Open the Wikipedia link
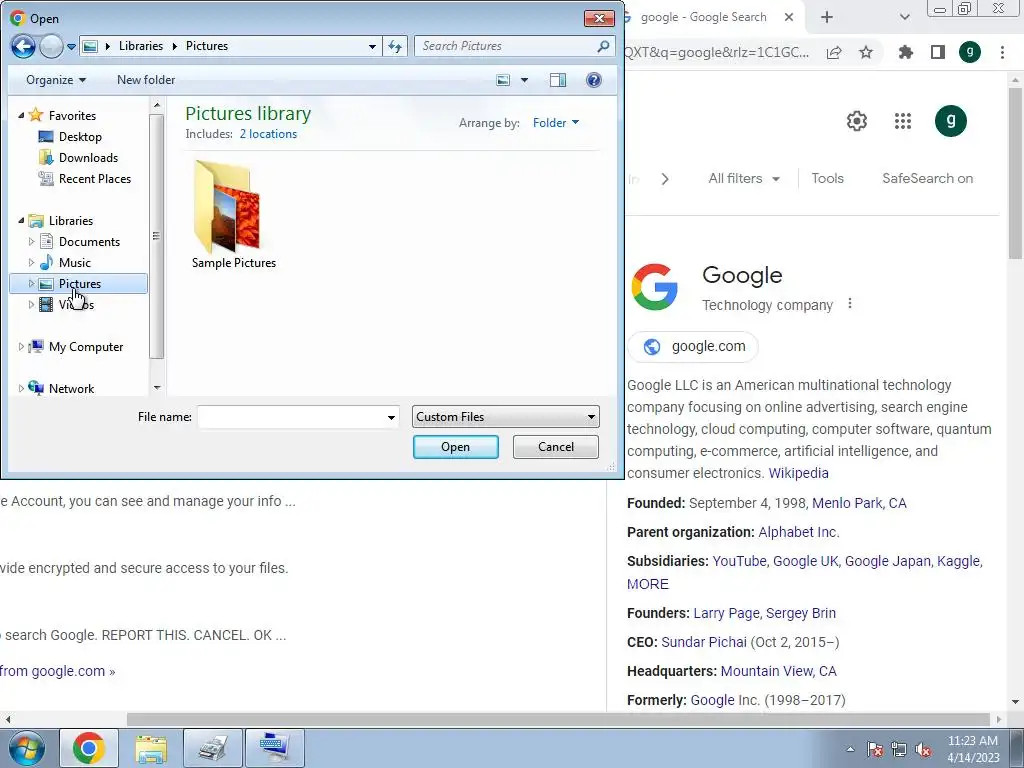The height and width of the screenshot is (768, 1024). click(798, 473)
